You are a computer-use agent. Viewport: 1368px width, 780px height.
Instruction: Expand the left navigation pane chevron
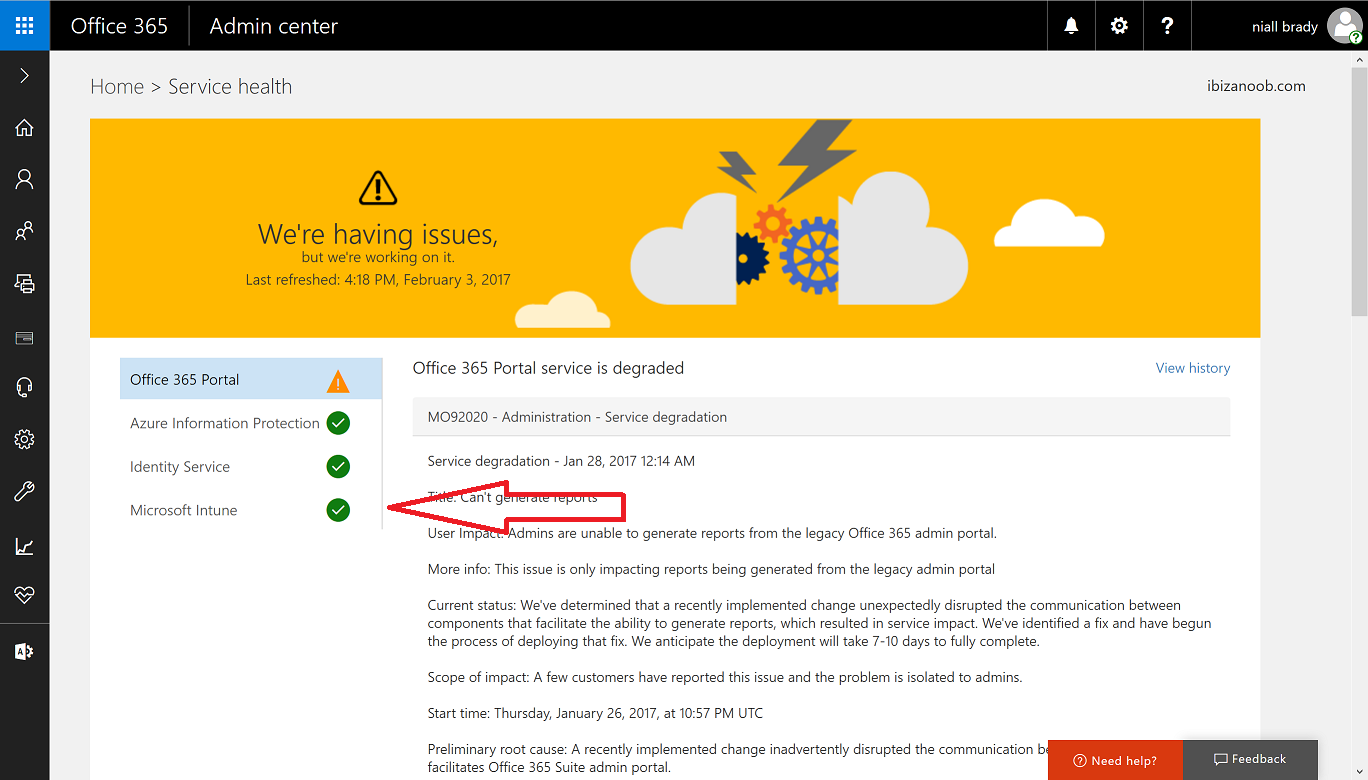click(x=24, y=76)
